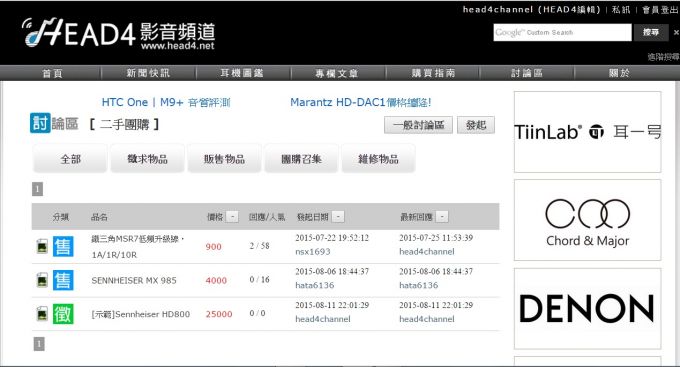Open user nsx1693 profile

(x=313, y=252)
